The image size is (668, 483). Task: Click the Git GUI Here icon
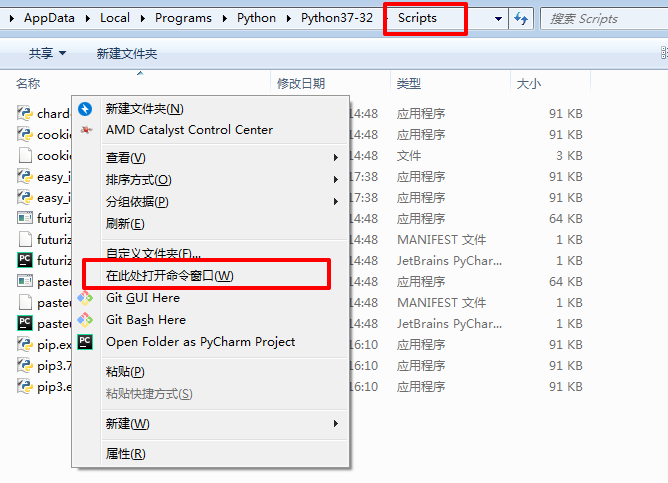pos(86,298)
